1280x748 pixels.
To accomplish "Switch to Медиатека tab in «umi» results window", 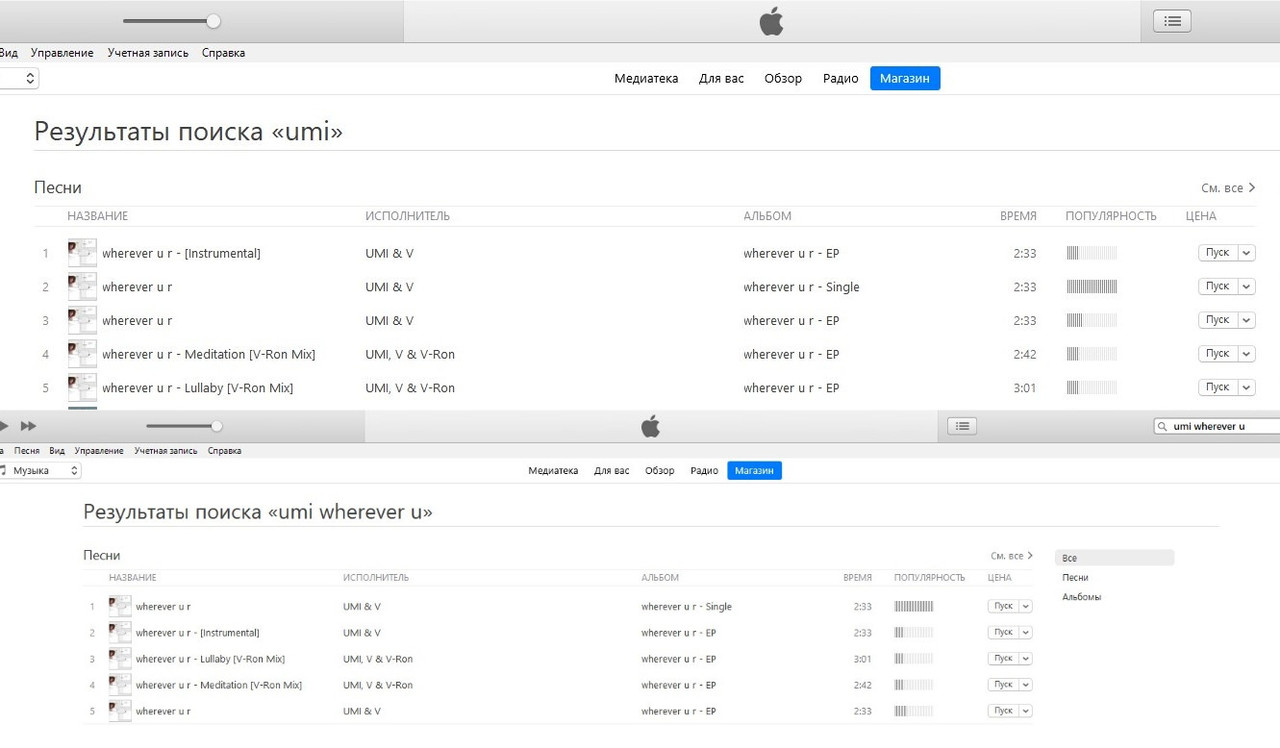I will [646, 79].
